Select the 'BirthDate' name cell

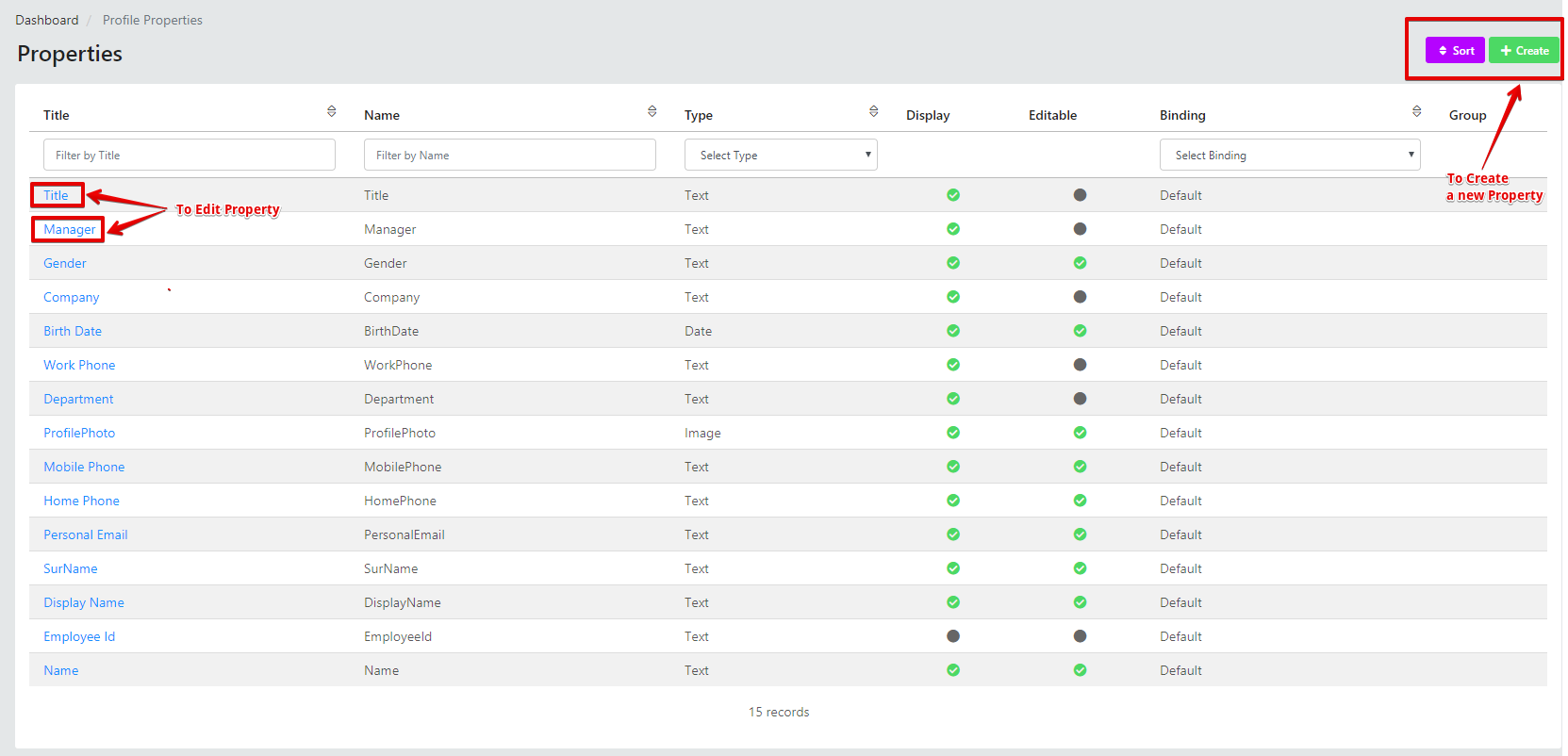pyautogui.click(x=391, y=331)
